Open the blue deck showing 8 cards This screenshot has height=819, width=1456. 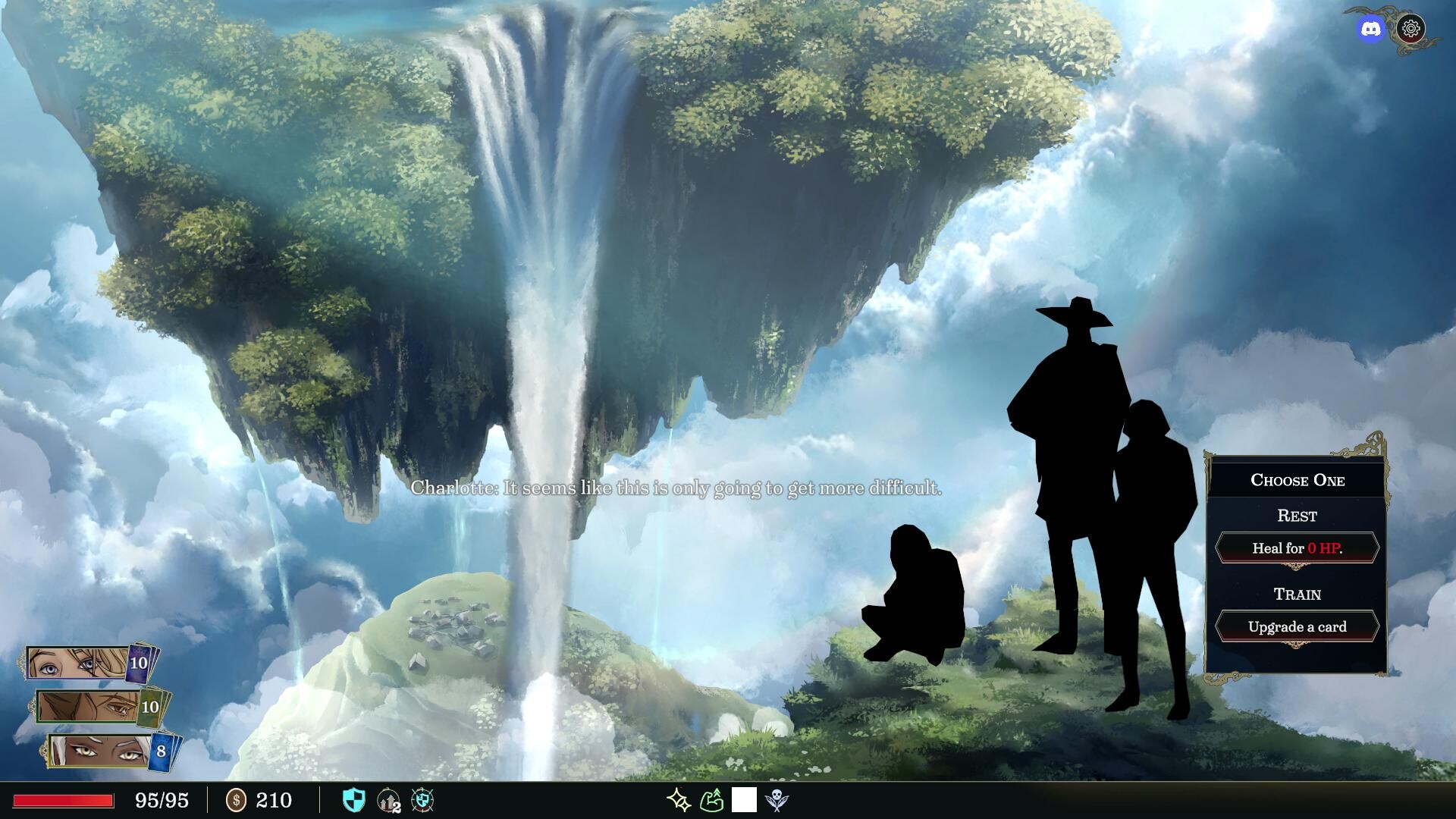coord(164,752)
